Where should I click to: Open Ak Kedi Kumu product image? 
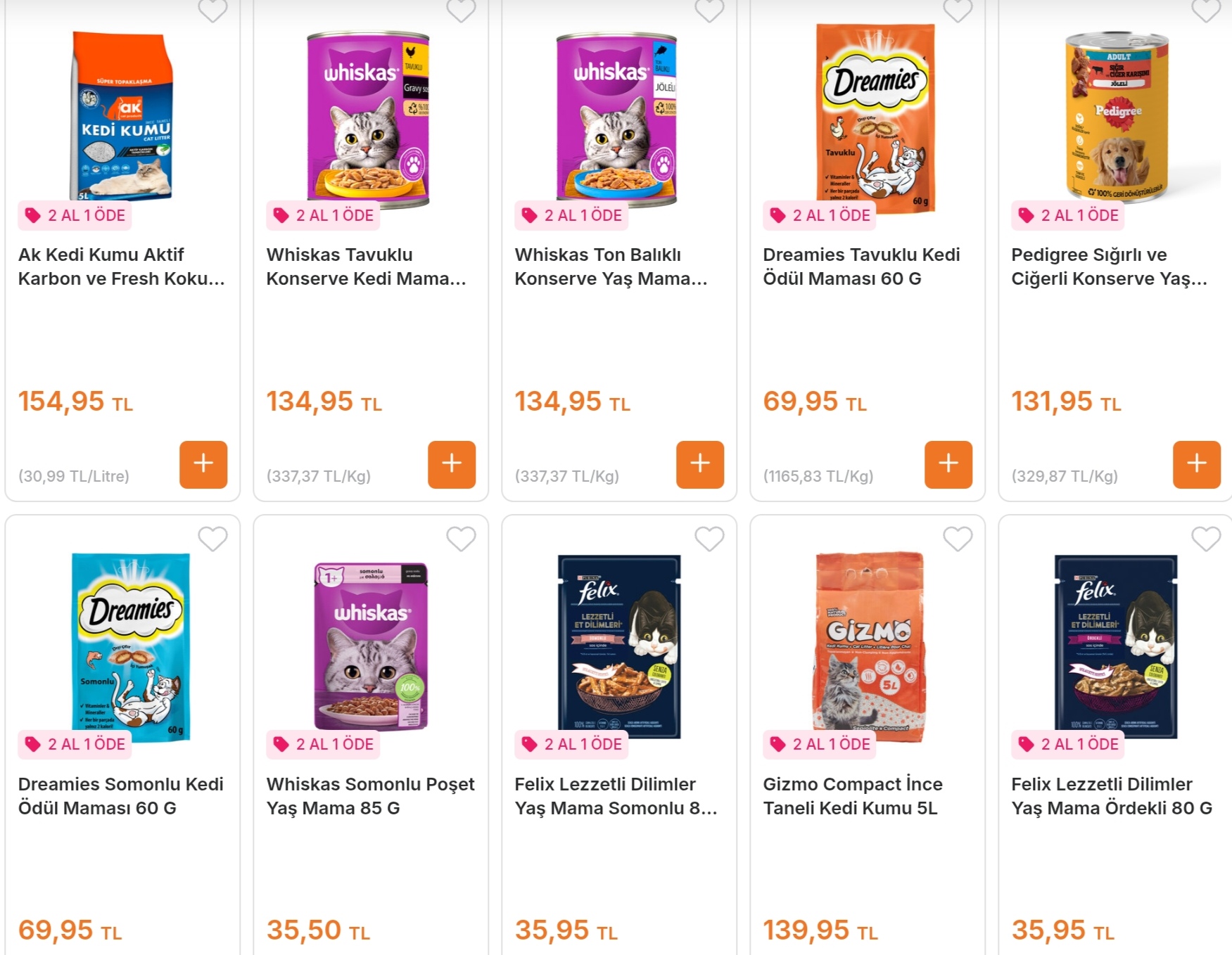123,116
